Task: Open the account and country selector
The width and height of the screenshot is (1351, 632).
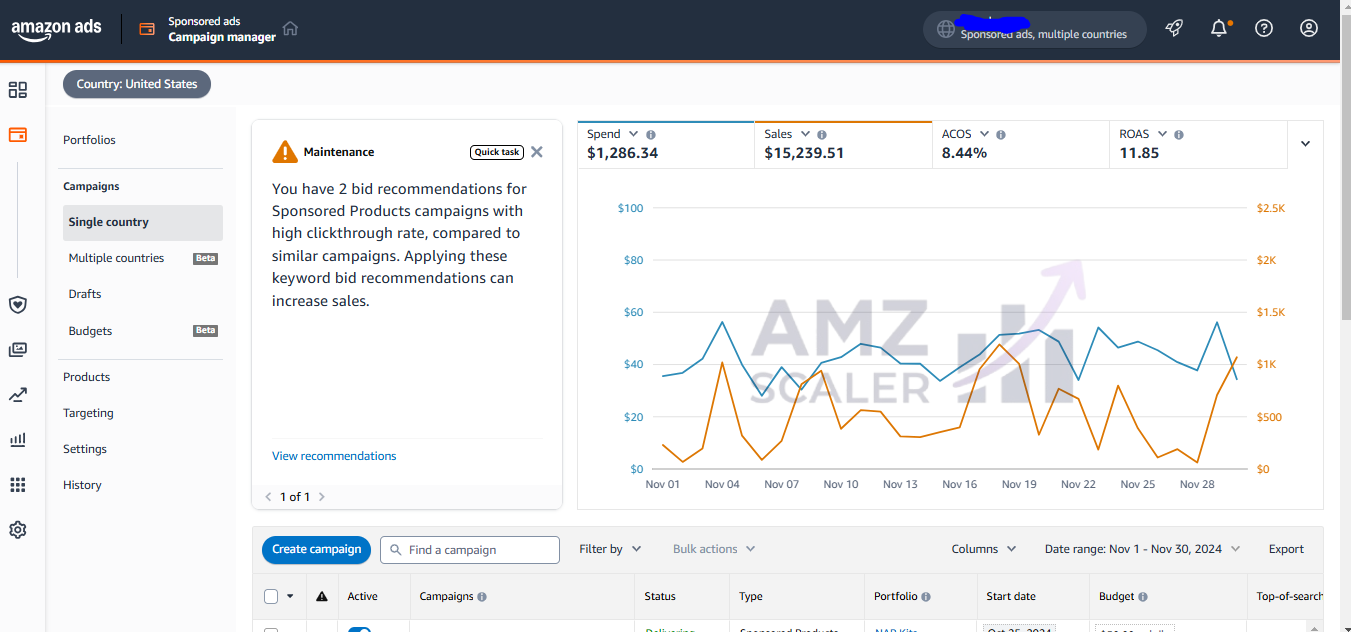Action: (x=1035, y=29)
